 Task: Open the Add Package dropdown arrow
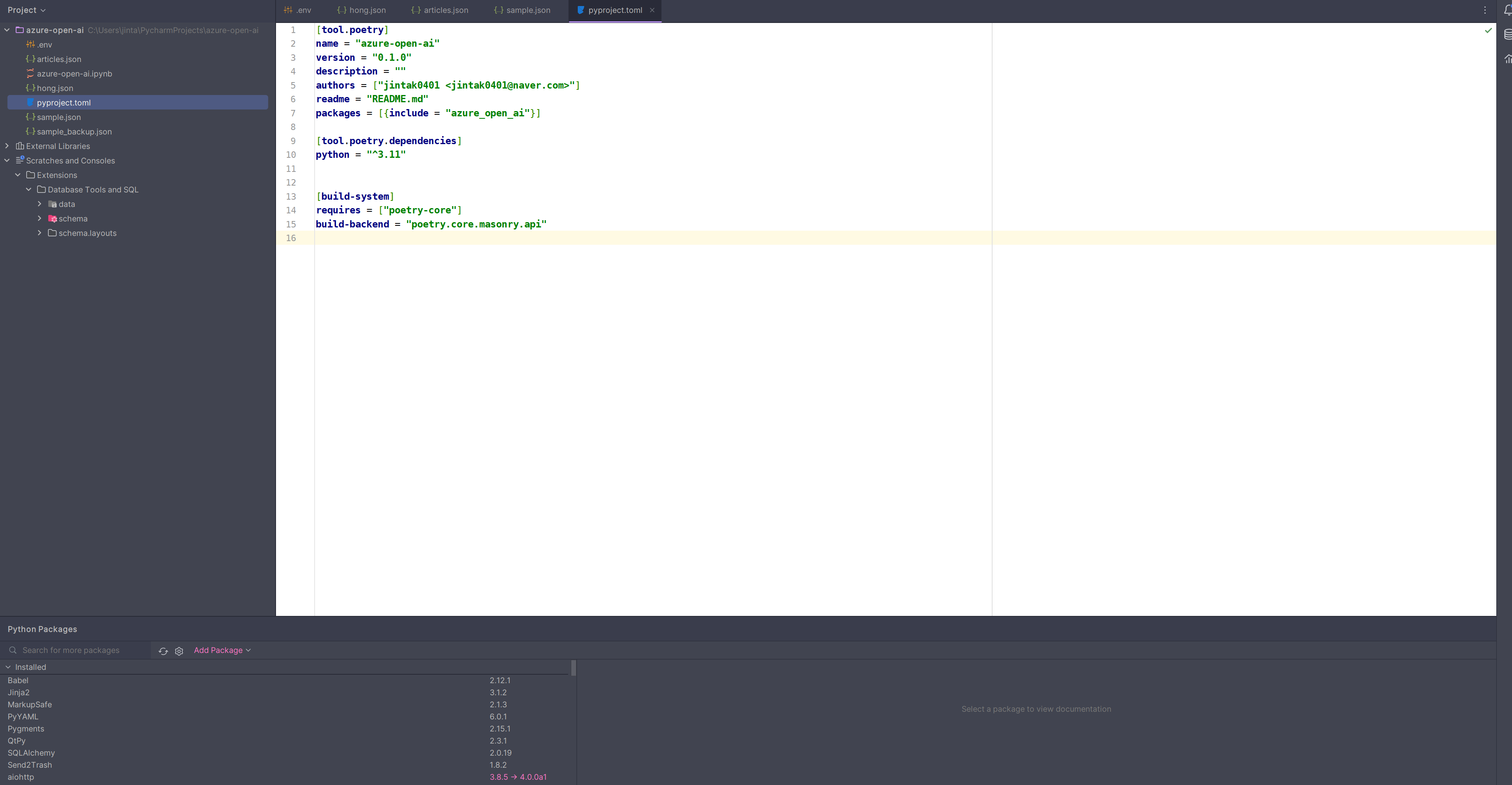tap(248, 651)
